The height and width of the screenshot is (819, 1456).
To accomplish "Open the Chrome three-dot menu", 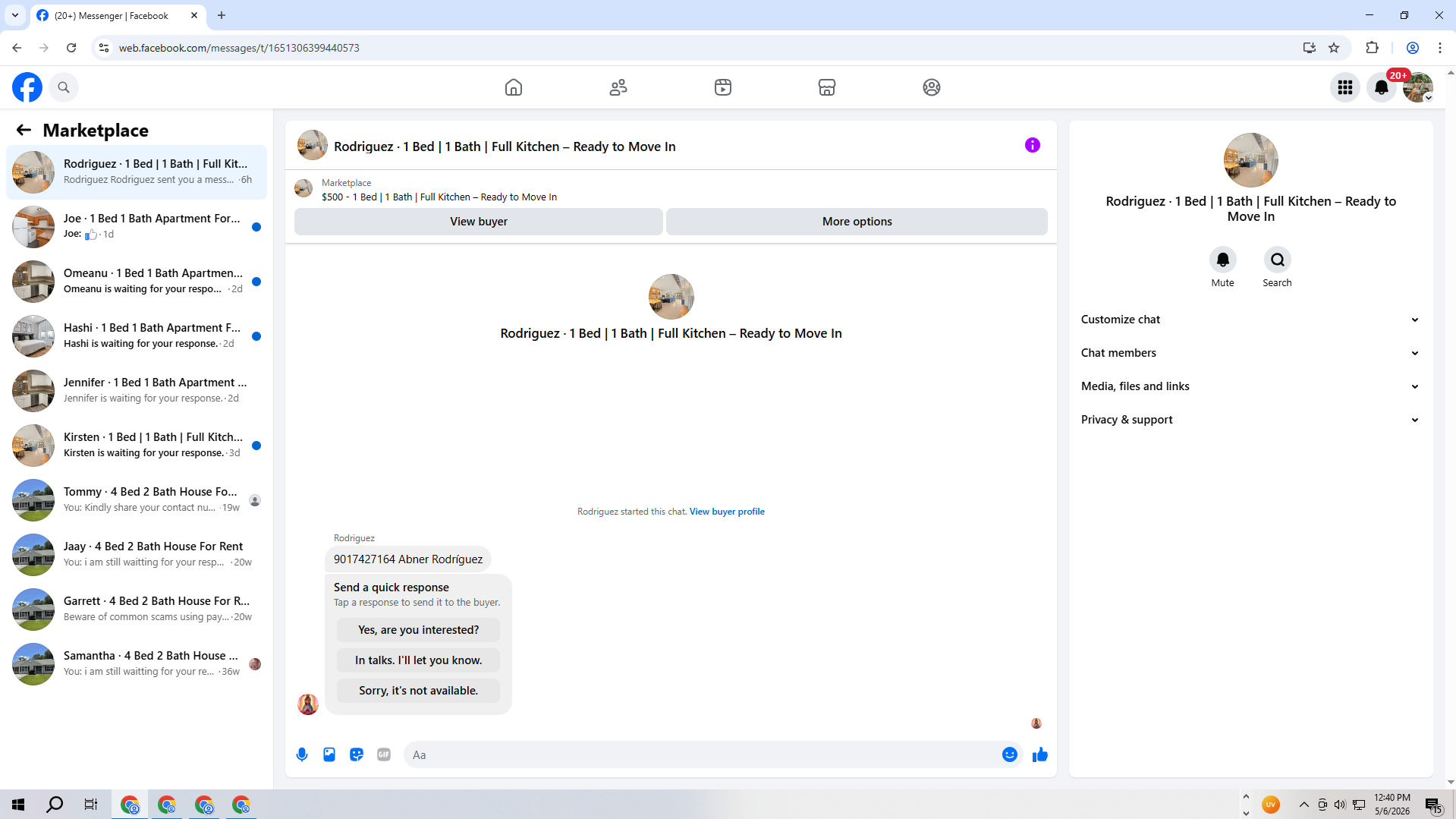I will coord(1440,48).
